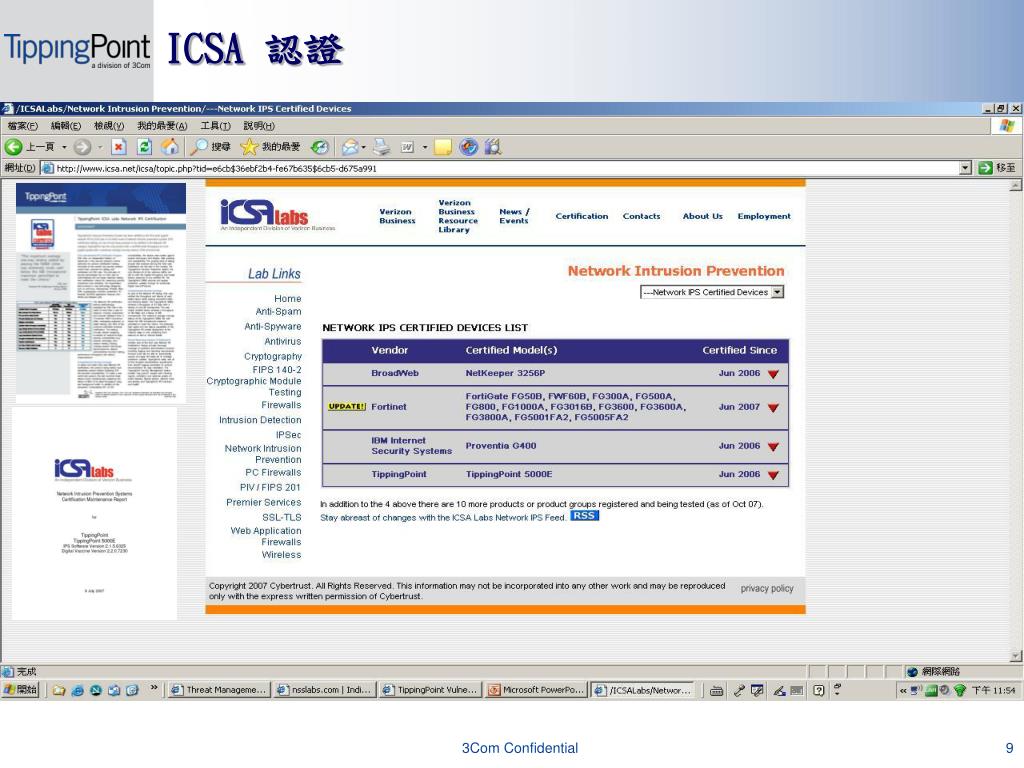Image resolution: width=1024 pixels, height=768 pixels.
Task: Open the address bar dropdown arrow
Action: click(965, 168)
